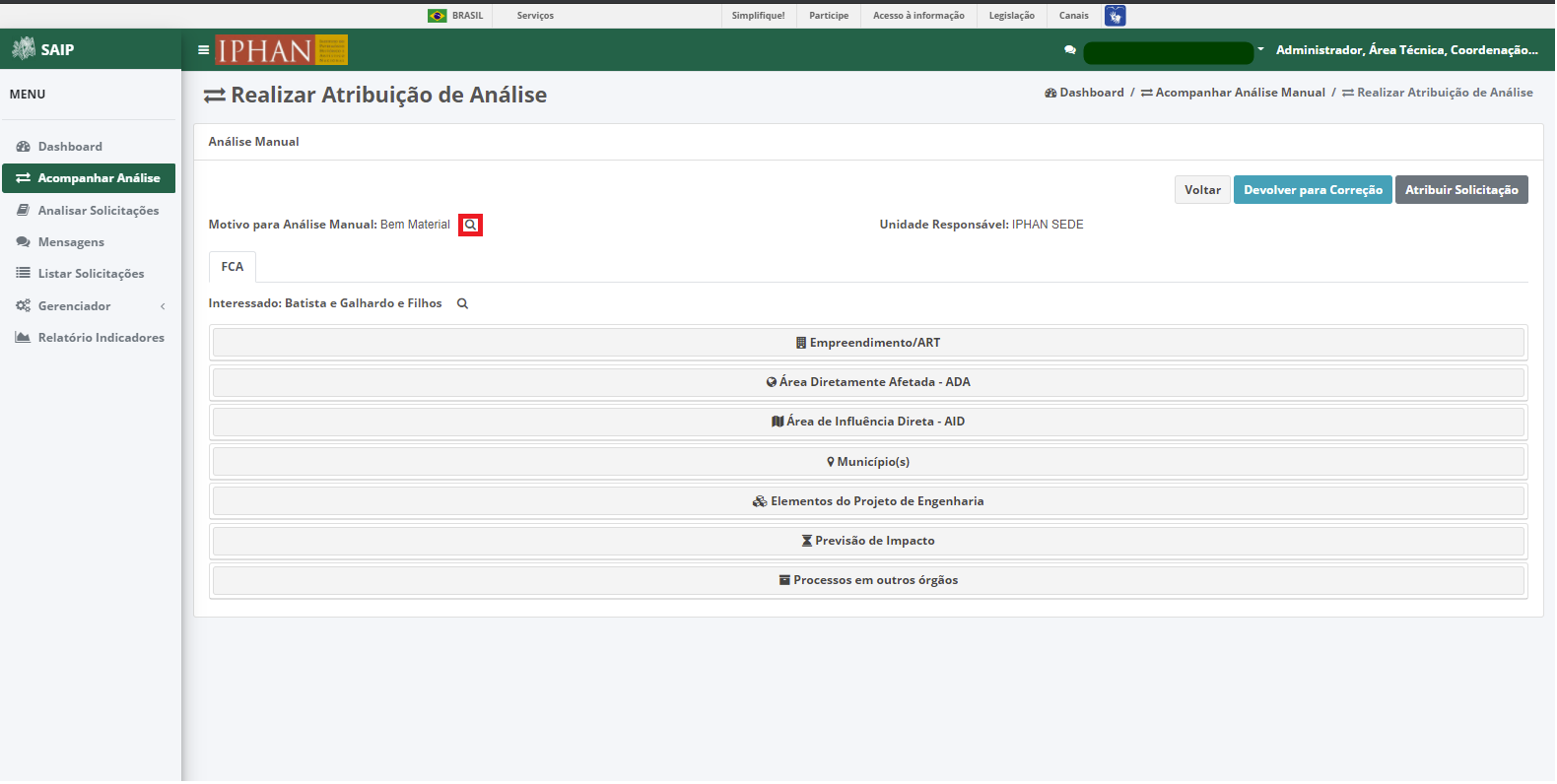Open the VLibras accessibility icon
Viewport: 1557px width, 784px height.
tap(1115, 16)
